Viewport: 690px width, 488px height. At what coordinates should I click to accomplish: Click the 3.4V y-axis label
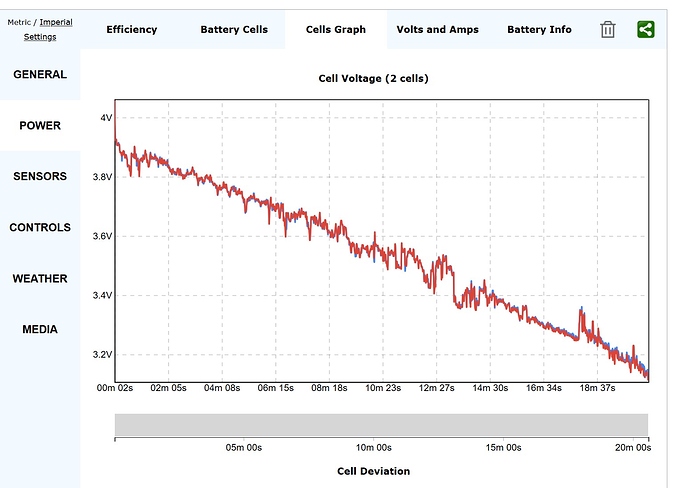tap(103, 295)
